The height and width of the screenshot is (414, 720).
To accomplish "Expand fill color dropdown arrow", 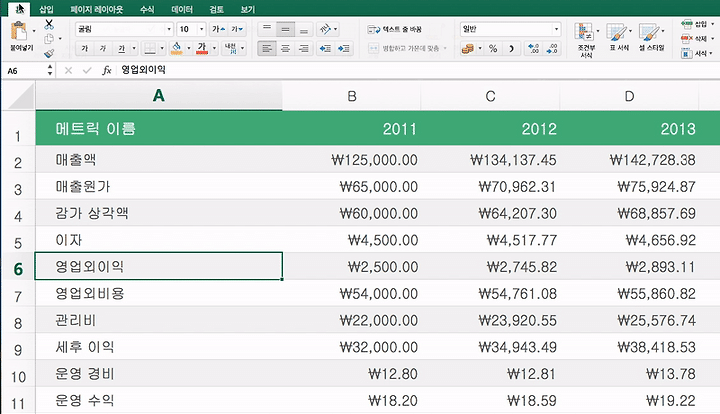I will pyautogui.click(x=188, y=48).
